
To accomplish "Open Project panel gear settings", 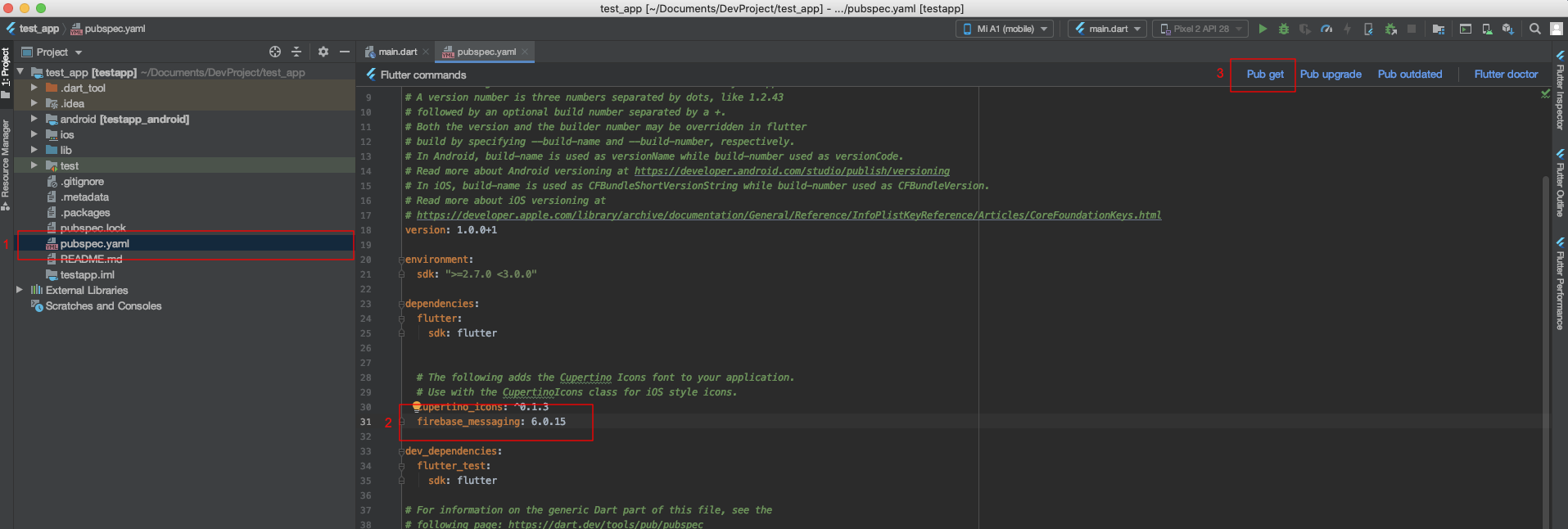I will (x=323, y=52).
